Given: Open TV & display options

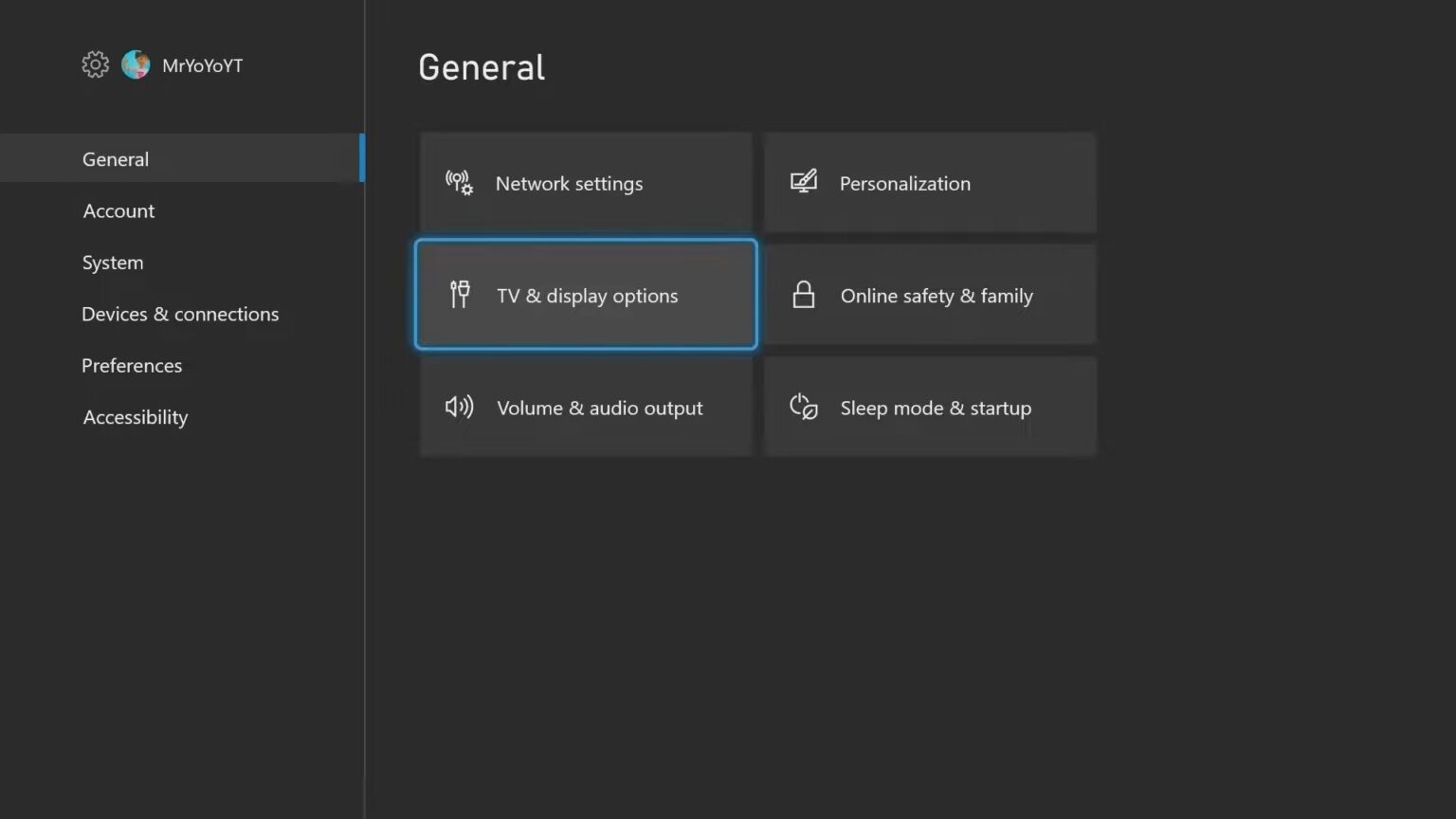Looking at the screenshot, I should 585,295.
